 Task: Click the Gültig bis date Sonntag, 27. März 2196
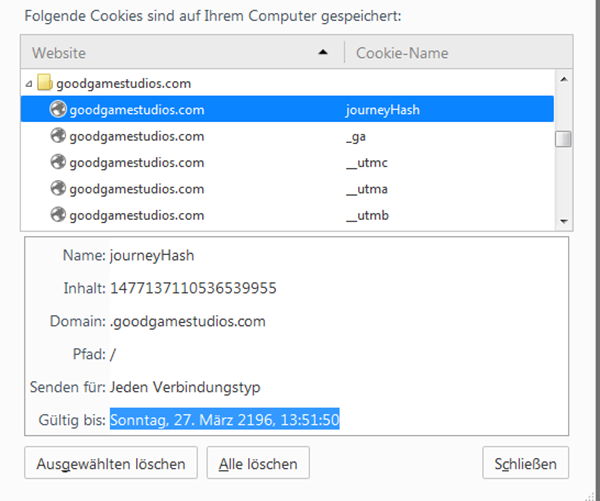pyautogui.click(x=225, y=420)
